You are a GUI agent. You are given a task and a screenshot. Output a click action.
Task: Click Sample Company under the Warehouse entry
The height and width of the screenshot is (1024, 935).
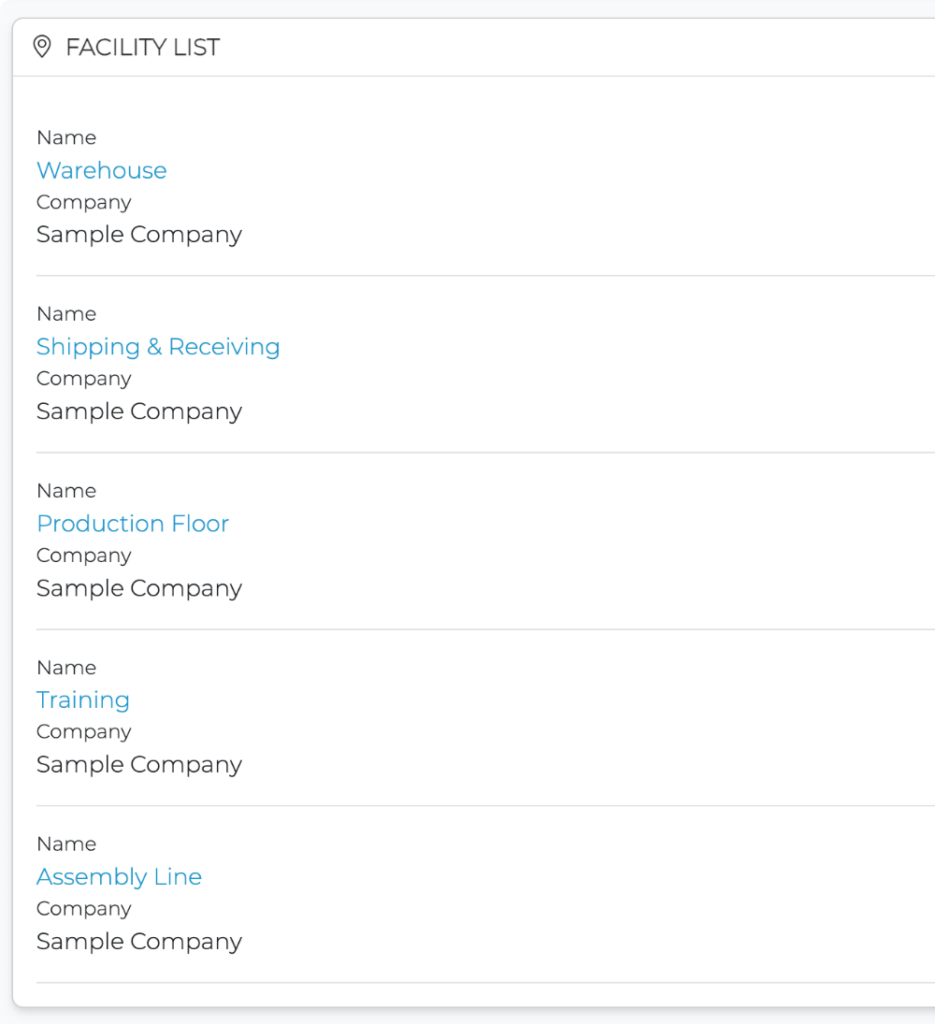click(x=139, y=234)
